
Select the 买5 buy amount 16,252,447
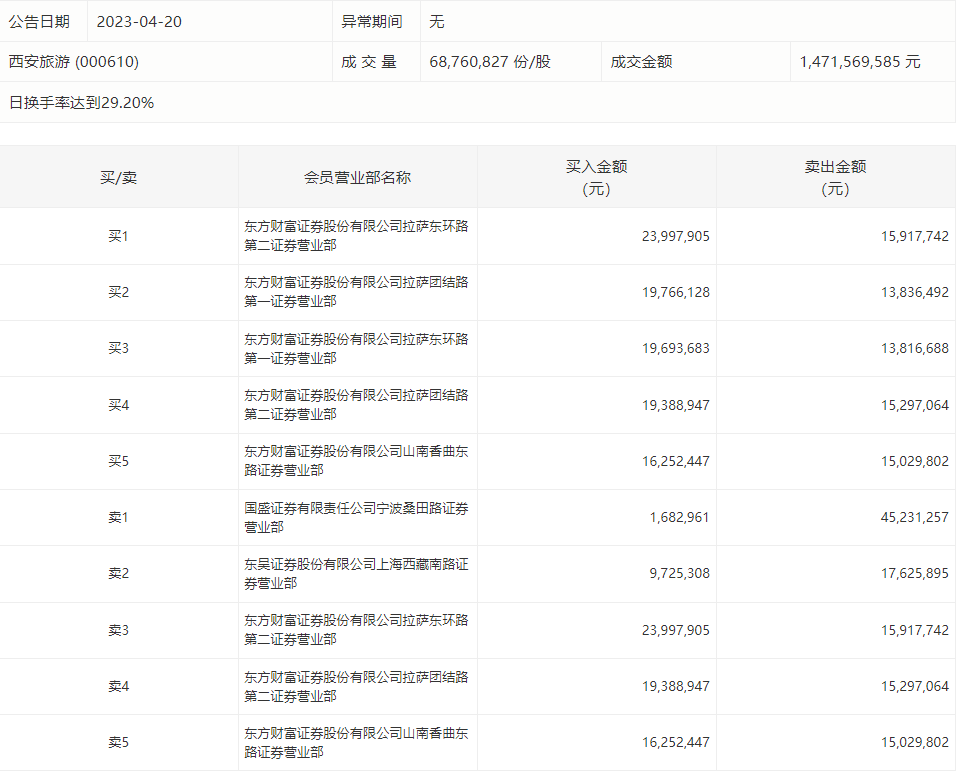pos(676,461)
